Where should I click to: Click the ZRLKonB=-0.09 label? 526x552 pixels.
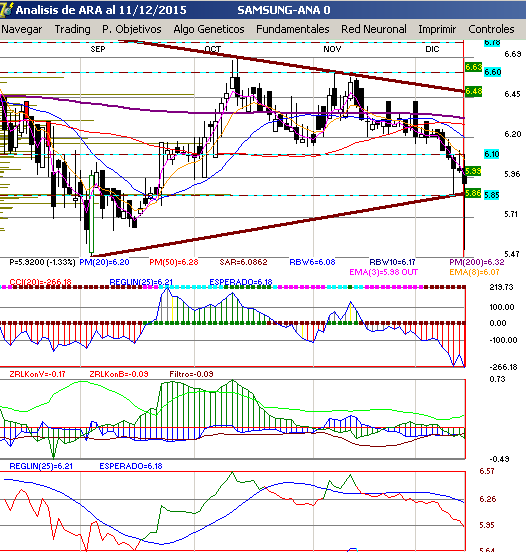[119, 374]
